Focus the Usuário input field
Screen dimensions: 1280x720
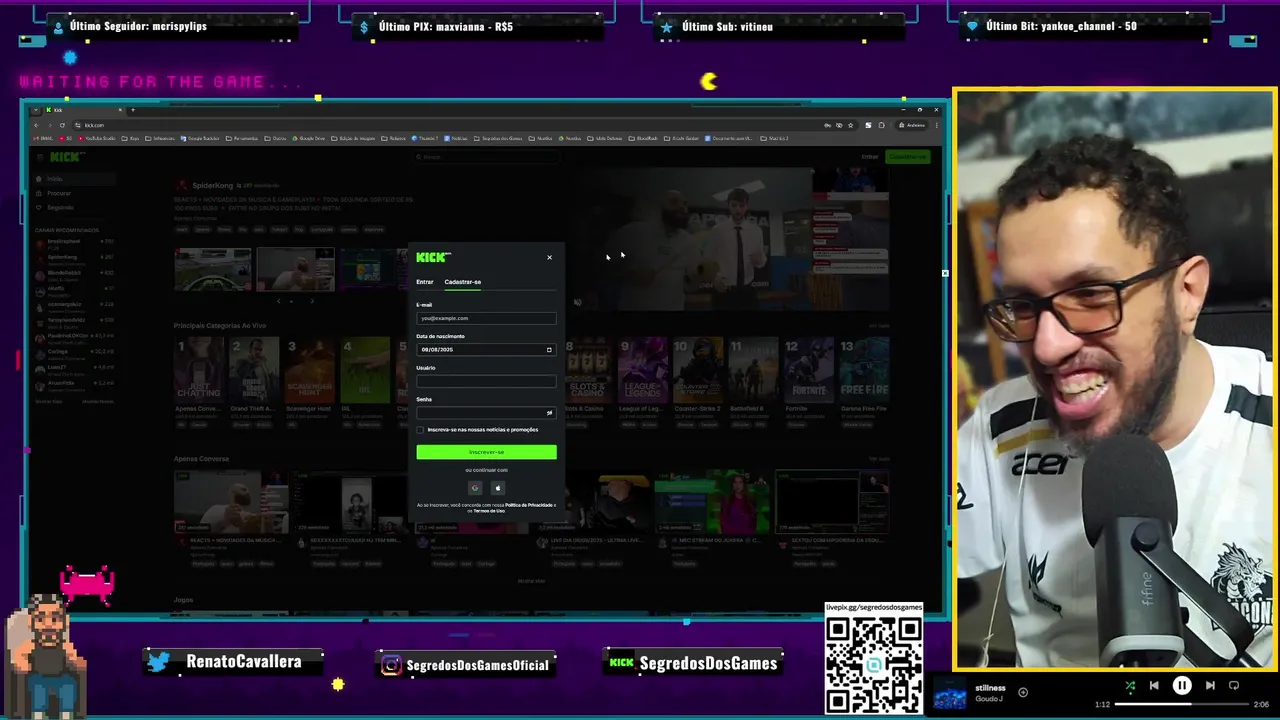coord(486,381)
